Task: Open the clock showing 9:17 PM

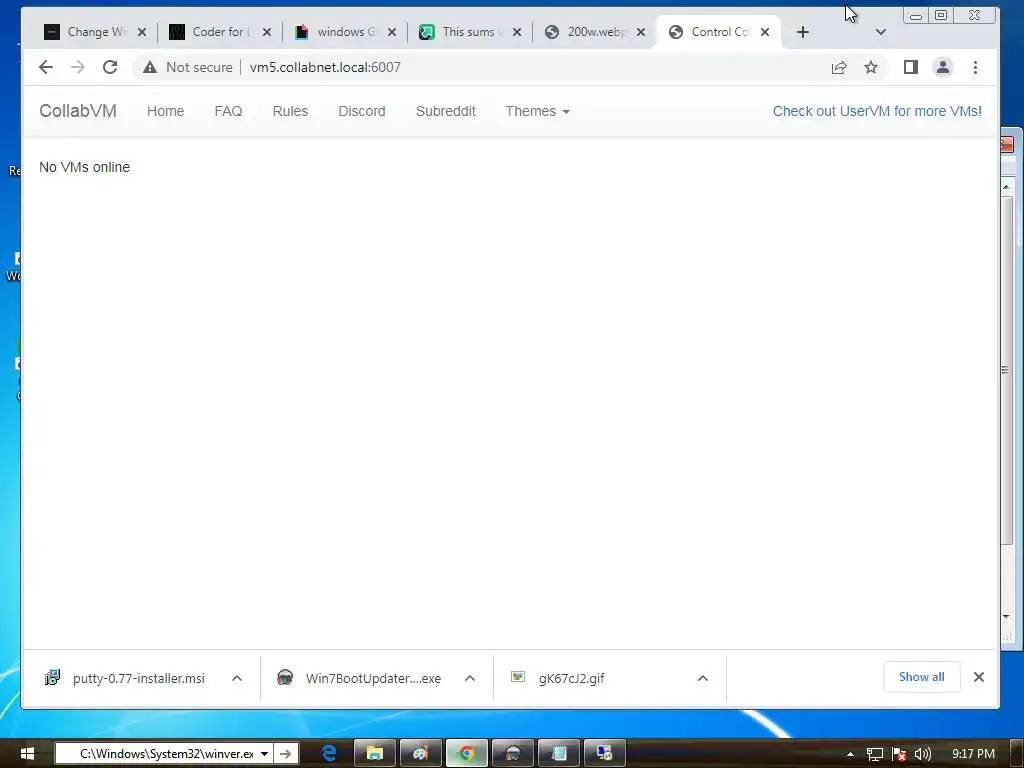Action: click(x=973, y=754)
